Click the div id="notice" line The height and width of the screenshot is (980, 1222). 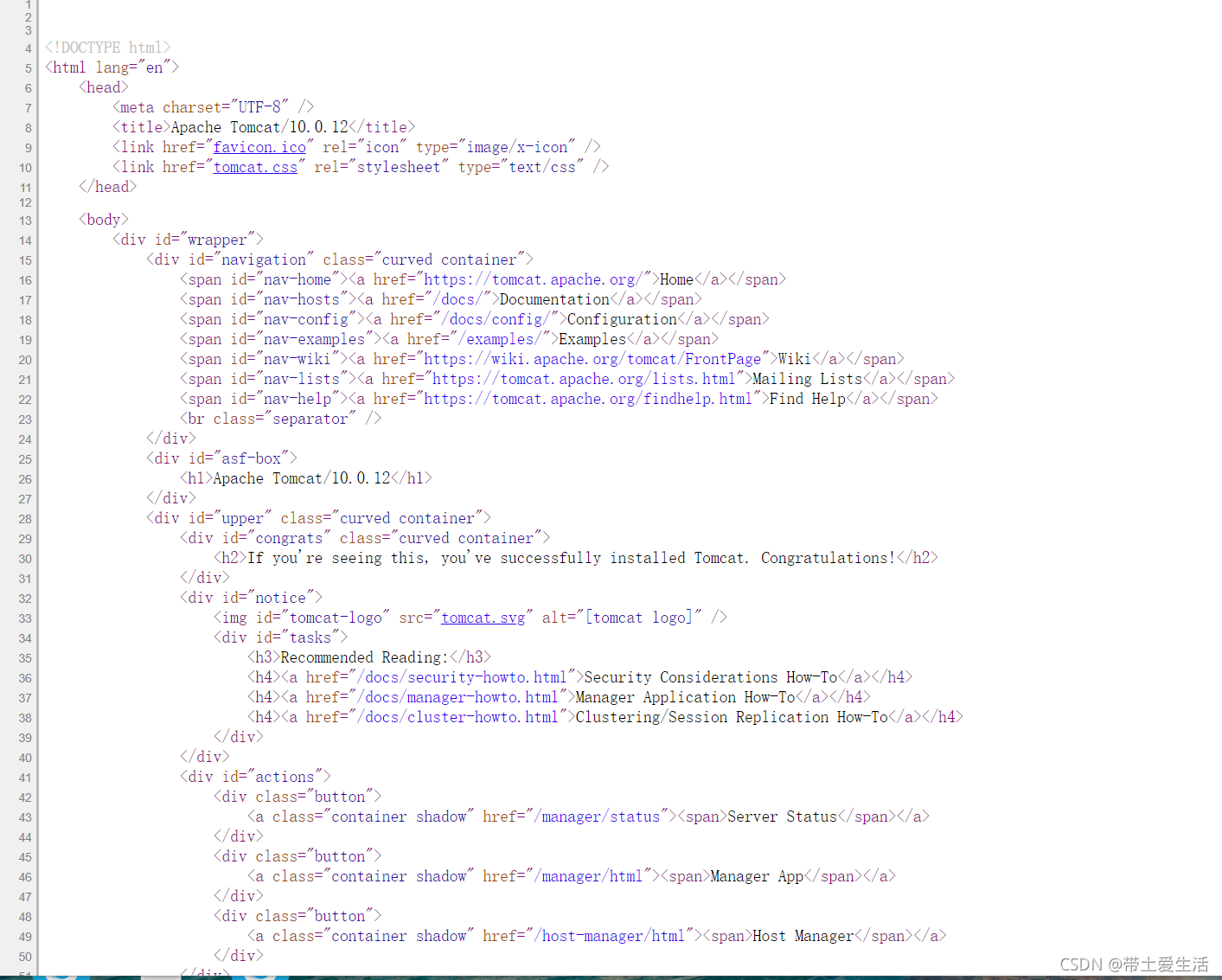click(x=251, y=598)
